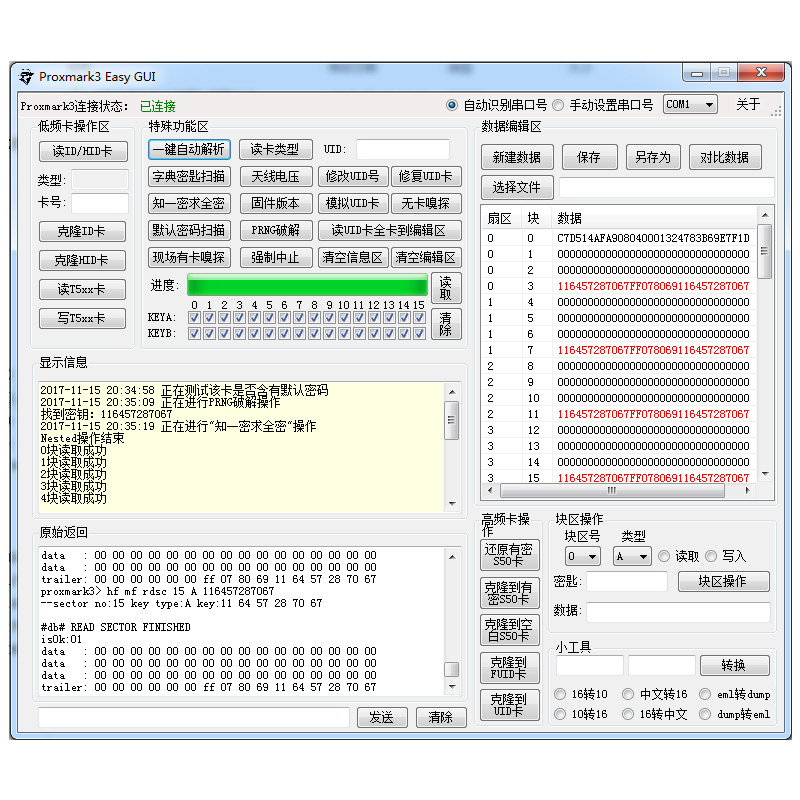The width and height of the screenshot is (800, 800).
Task: Click 修复UID卡 button
Action: tap(426, 177)
